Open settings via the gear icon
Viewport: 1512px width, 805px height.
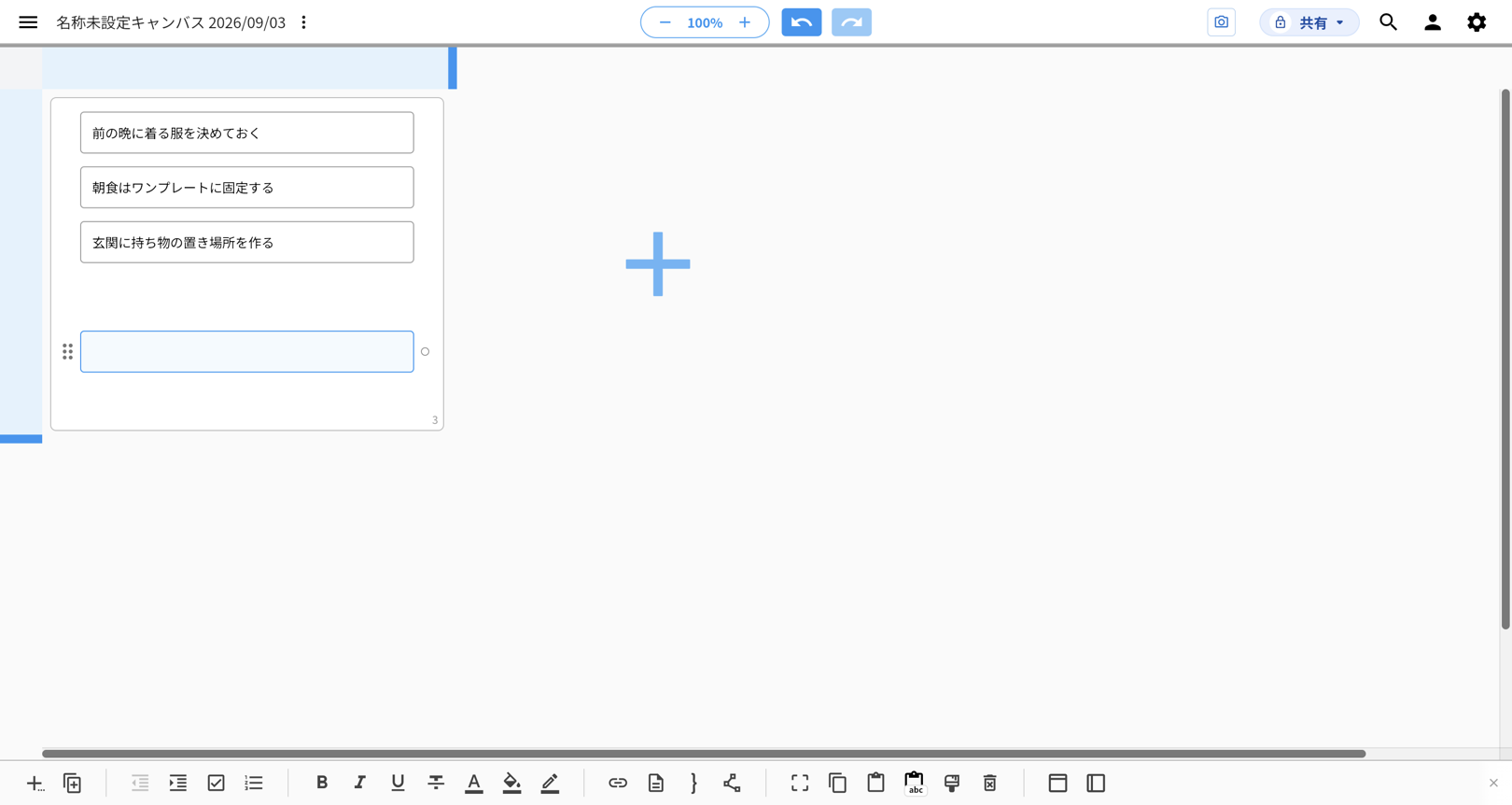tap(1477, 22)
